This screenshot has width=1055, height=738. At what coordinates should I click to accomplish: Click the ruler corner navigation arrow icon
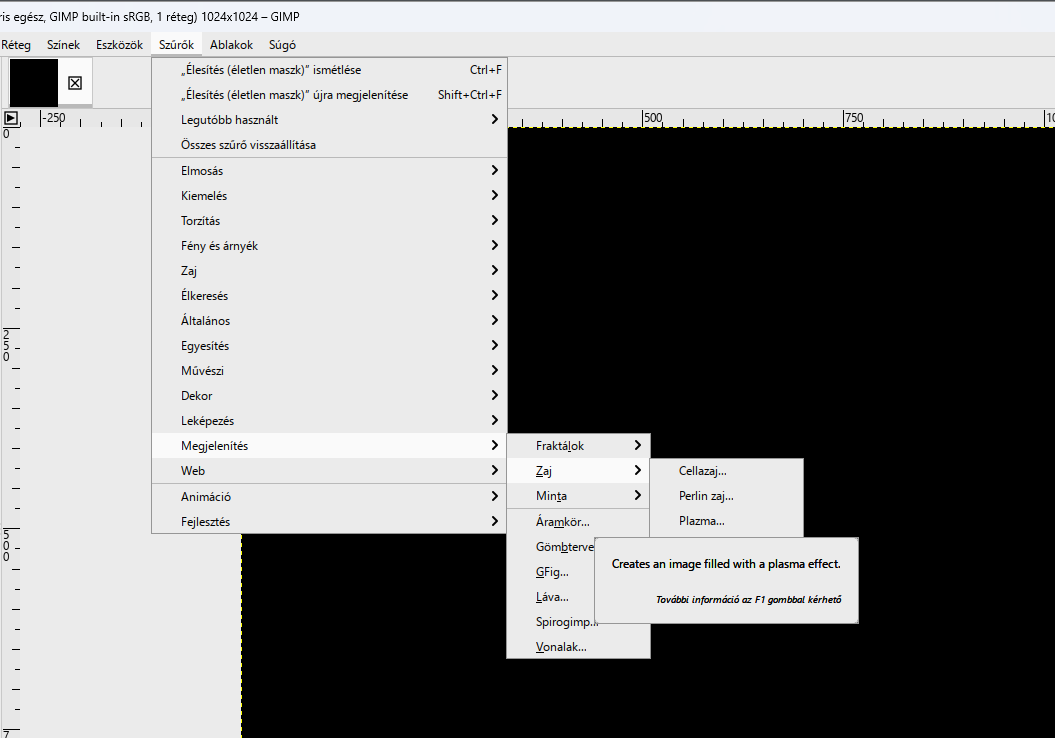[x=11, y=118]
